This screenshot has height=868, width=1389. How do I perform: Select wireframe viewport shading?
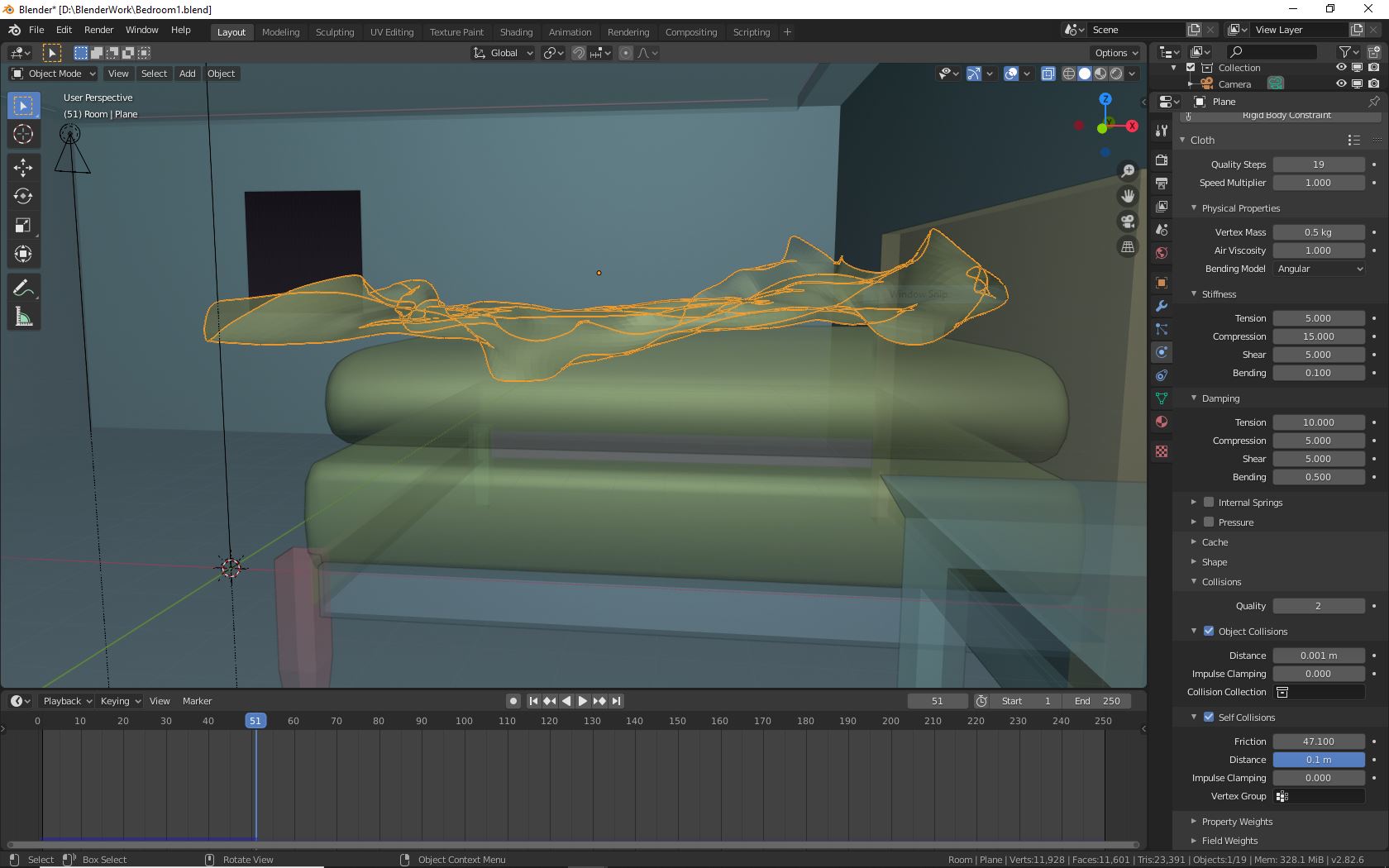(1069, 74)
